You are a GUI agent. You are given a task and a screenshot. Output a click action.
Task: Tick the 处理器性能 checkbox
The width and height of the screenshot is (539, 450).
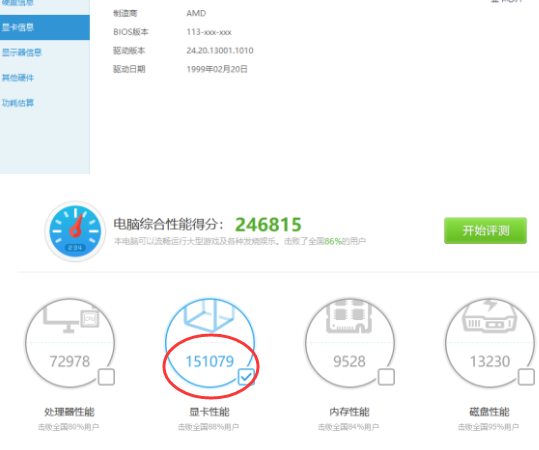click(x=106, y=377)
